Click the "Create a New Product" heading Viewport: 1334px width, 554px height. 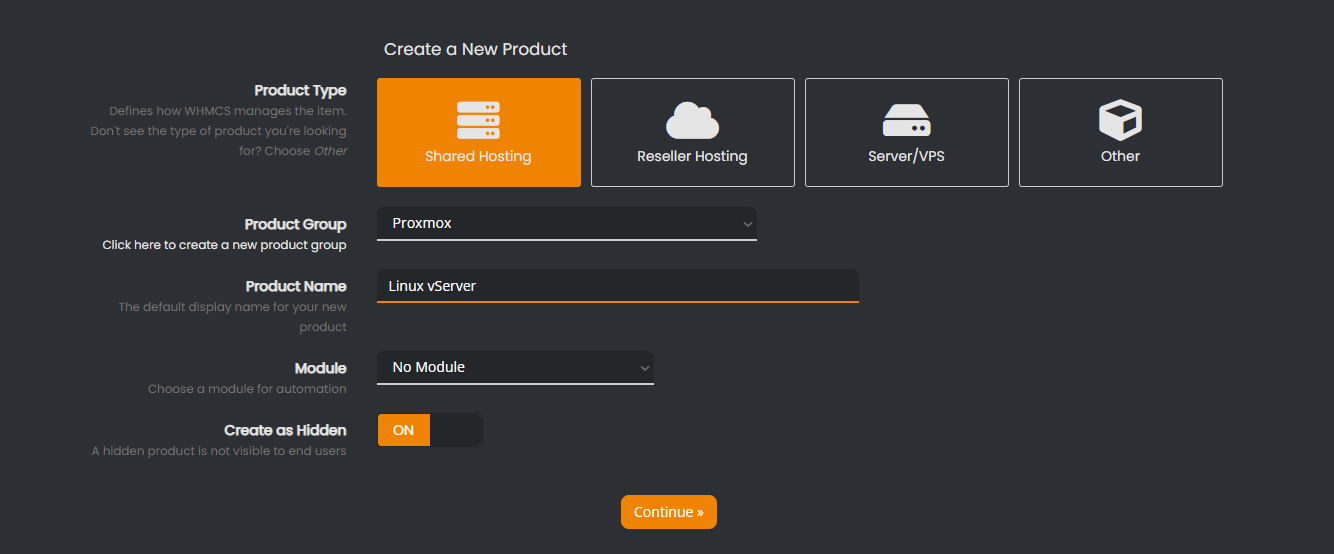click(x=475, y=49)
